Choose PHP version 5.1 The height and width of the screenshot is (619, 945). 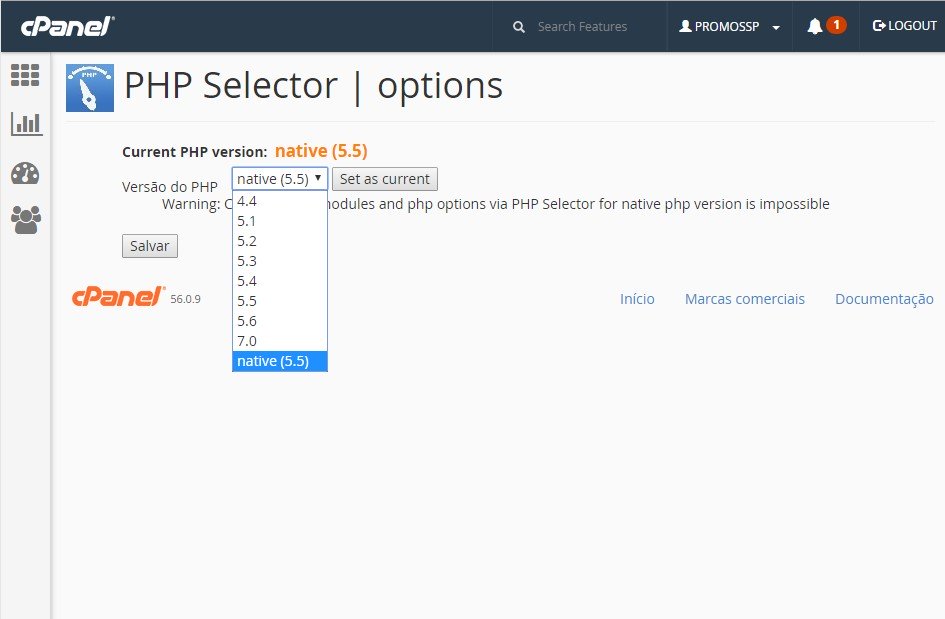(280, 221)
